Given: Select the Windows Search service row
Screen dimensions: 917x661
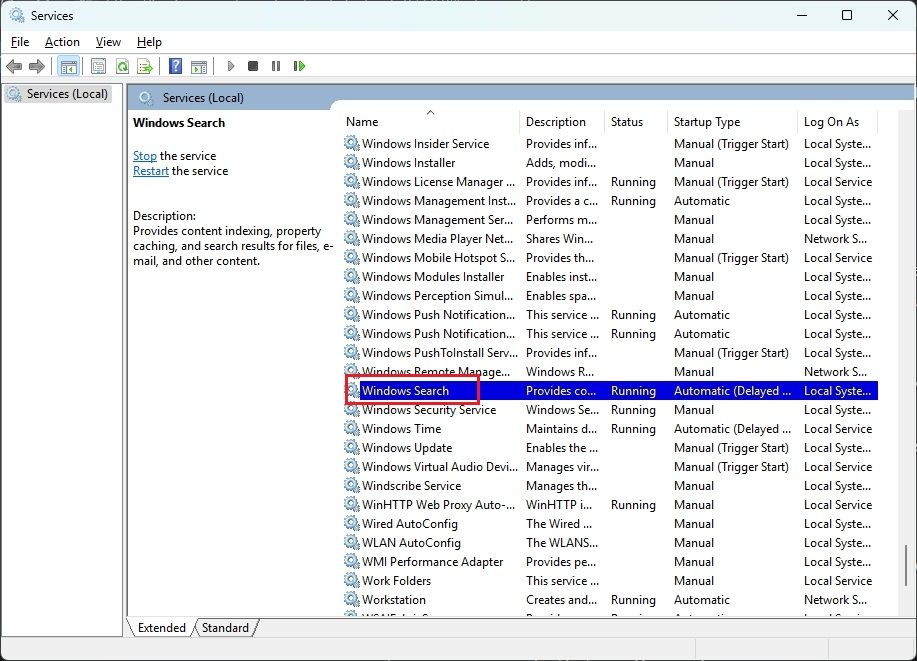Looking at the screenshot, I should [611, 391].
